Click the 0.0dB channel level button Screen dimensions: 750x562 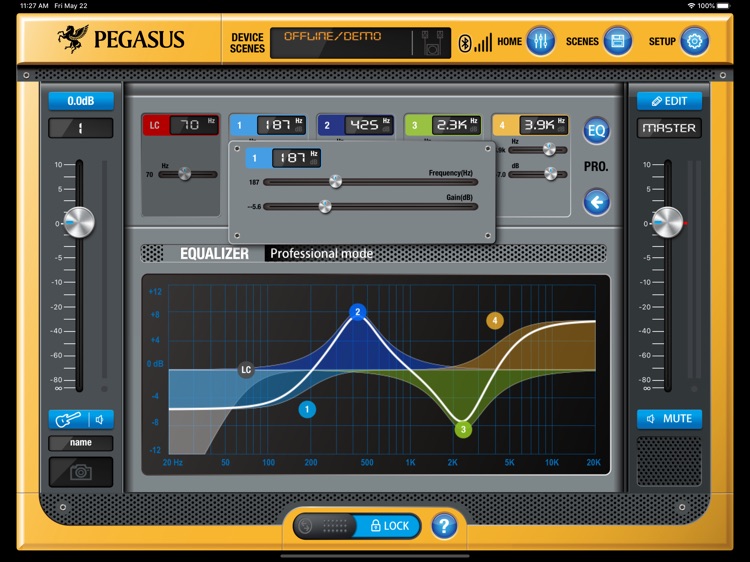pyautogui.click(x=81, y=101)
